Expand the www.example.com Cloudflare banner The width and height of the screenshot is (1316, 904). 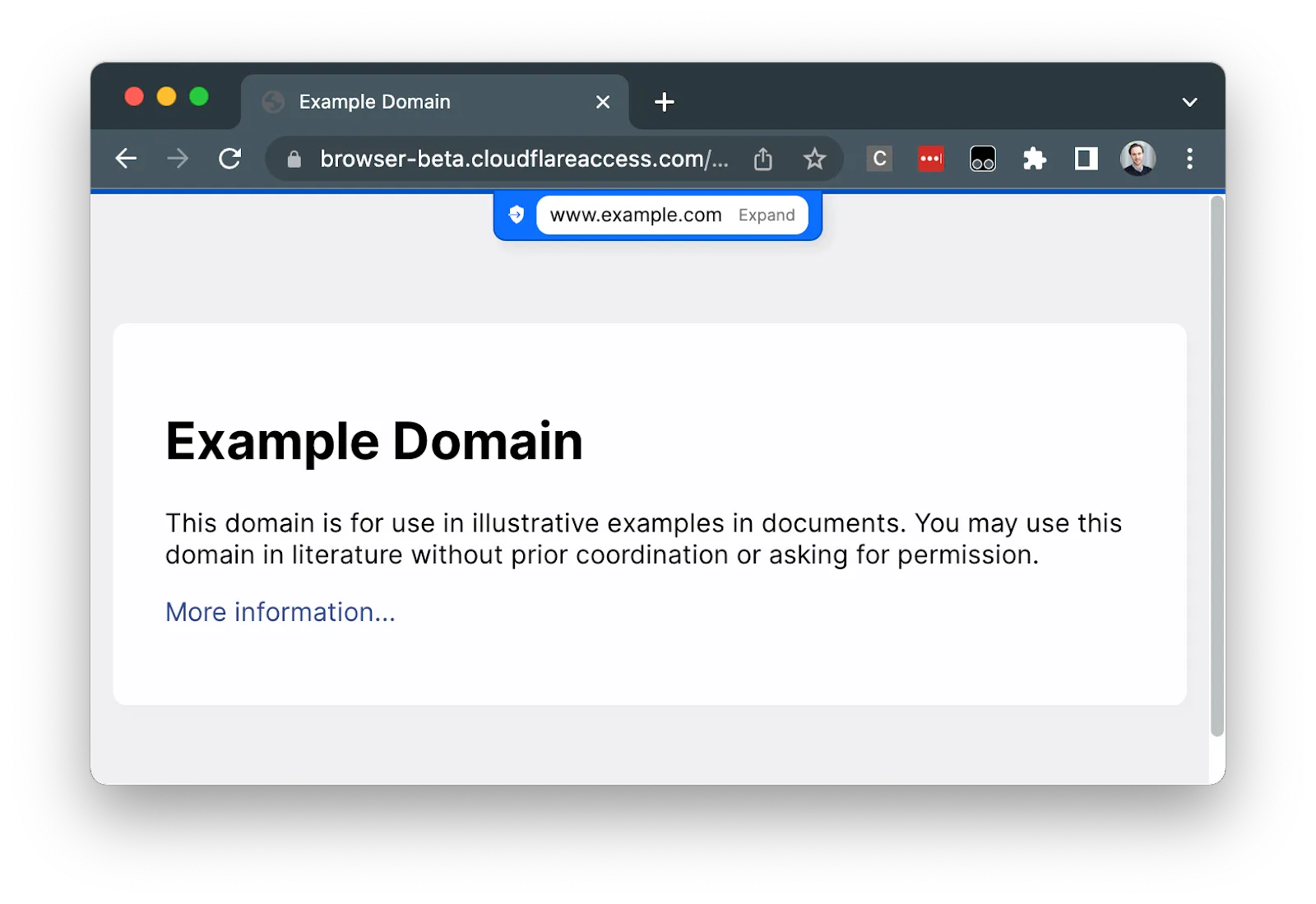(x=767, y=215)
